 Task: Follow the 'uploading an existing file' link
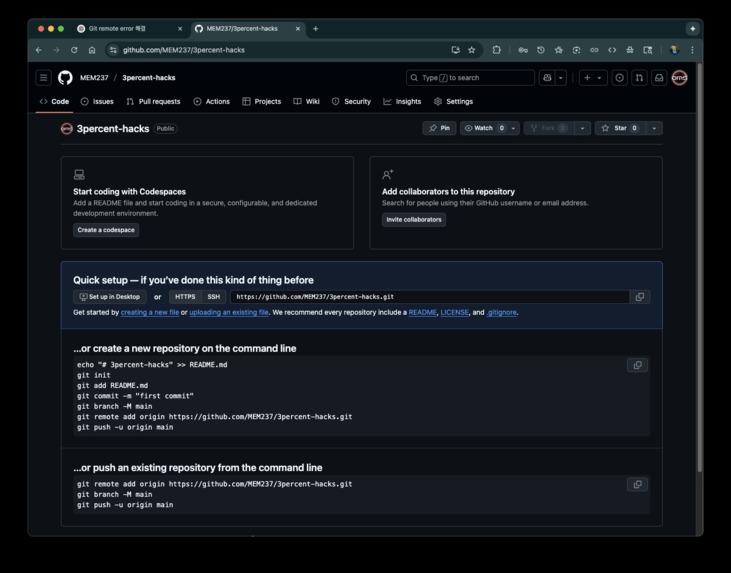click(228, 312)
